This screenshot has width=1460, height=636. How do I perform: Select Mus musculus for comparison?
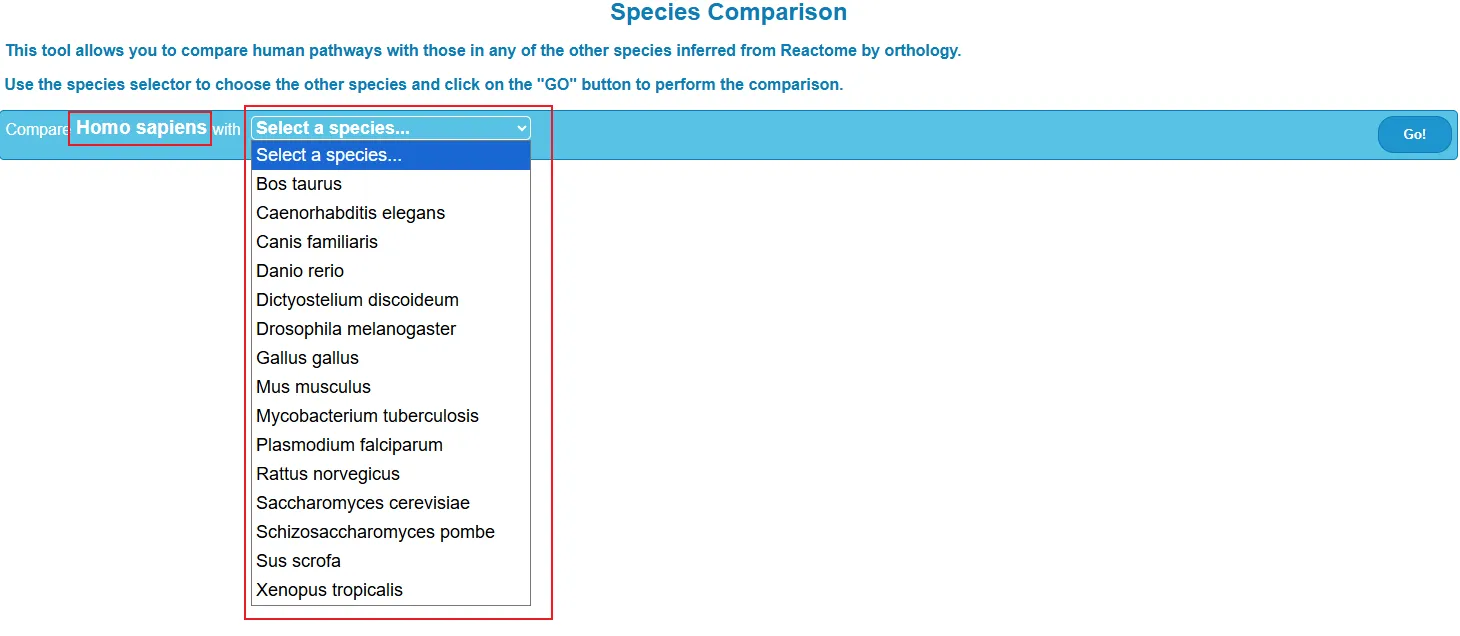313,387
